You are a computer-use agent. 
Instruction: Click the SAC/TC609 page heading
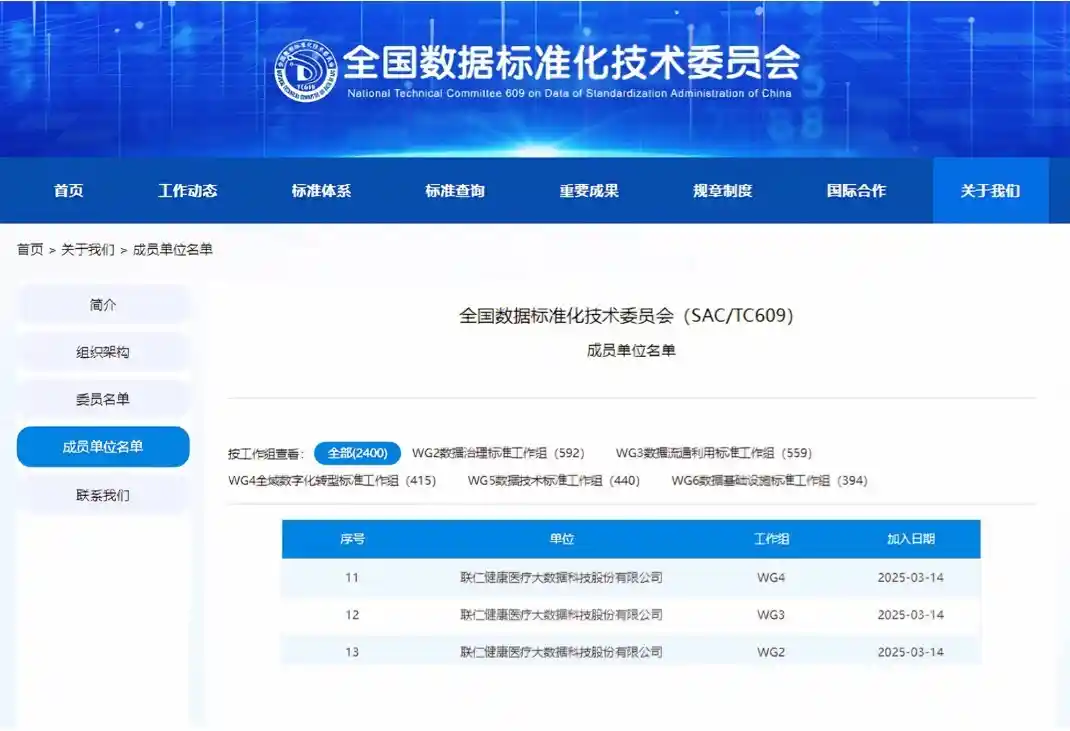tap(626, 315)
